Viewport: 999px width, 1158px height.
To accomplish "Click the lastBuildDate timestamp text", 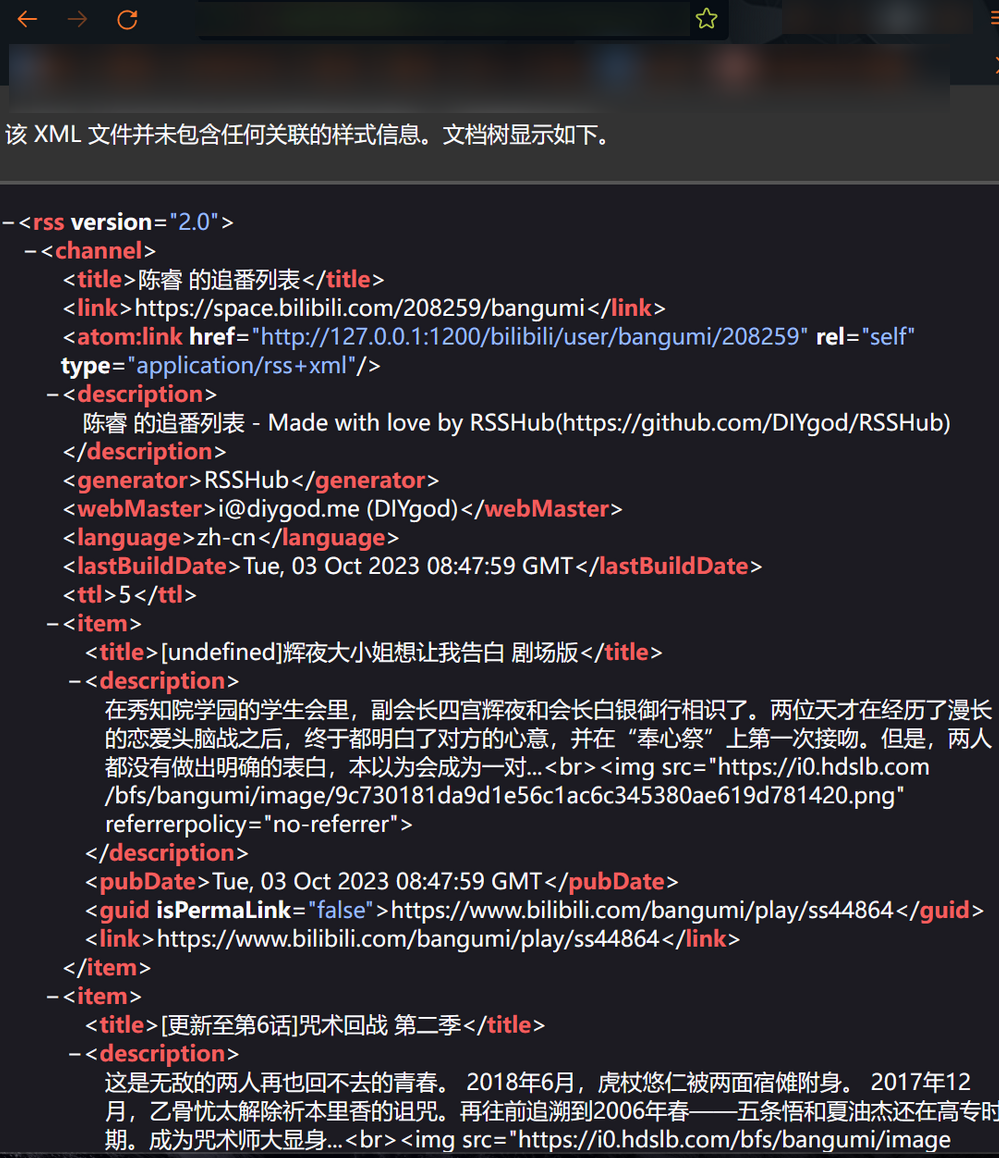I will pyautogui.click(x=408, y=566).
